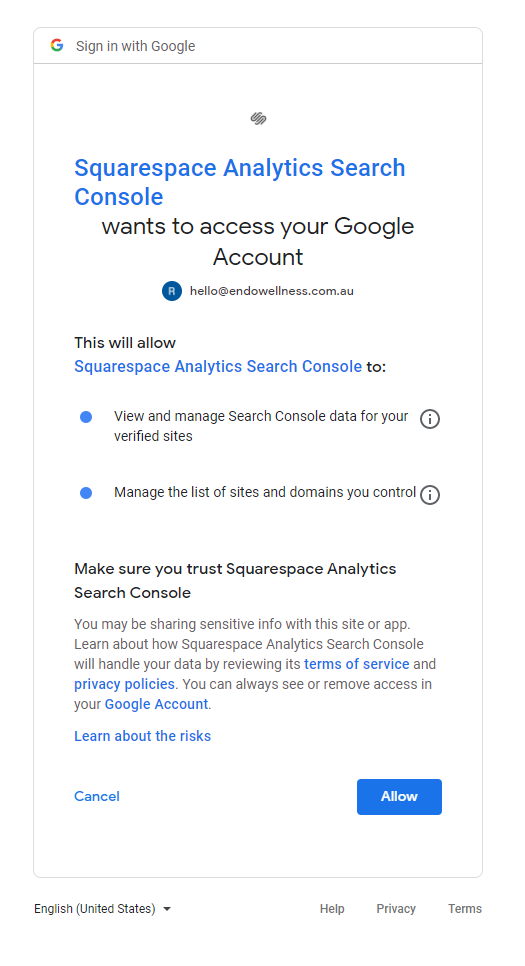Open the terms of service link
Screen dimensions: 525x966
tap(357, 664)
